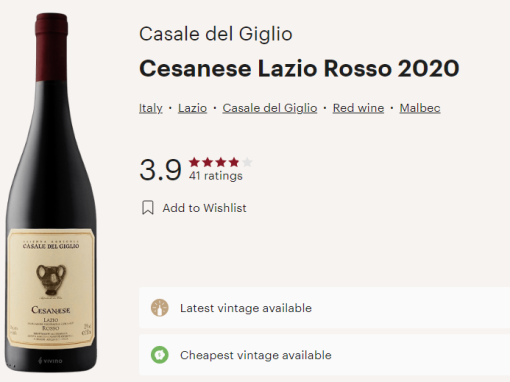510x382 pixels.
Task: Click the Wishlist bookmark icon
Action: (148, 208)
